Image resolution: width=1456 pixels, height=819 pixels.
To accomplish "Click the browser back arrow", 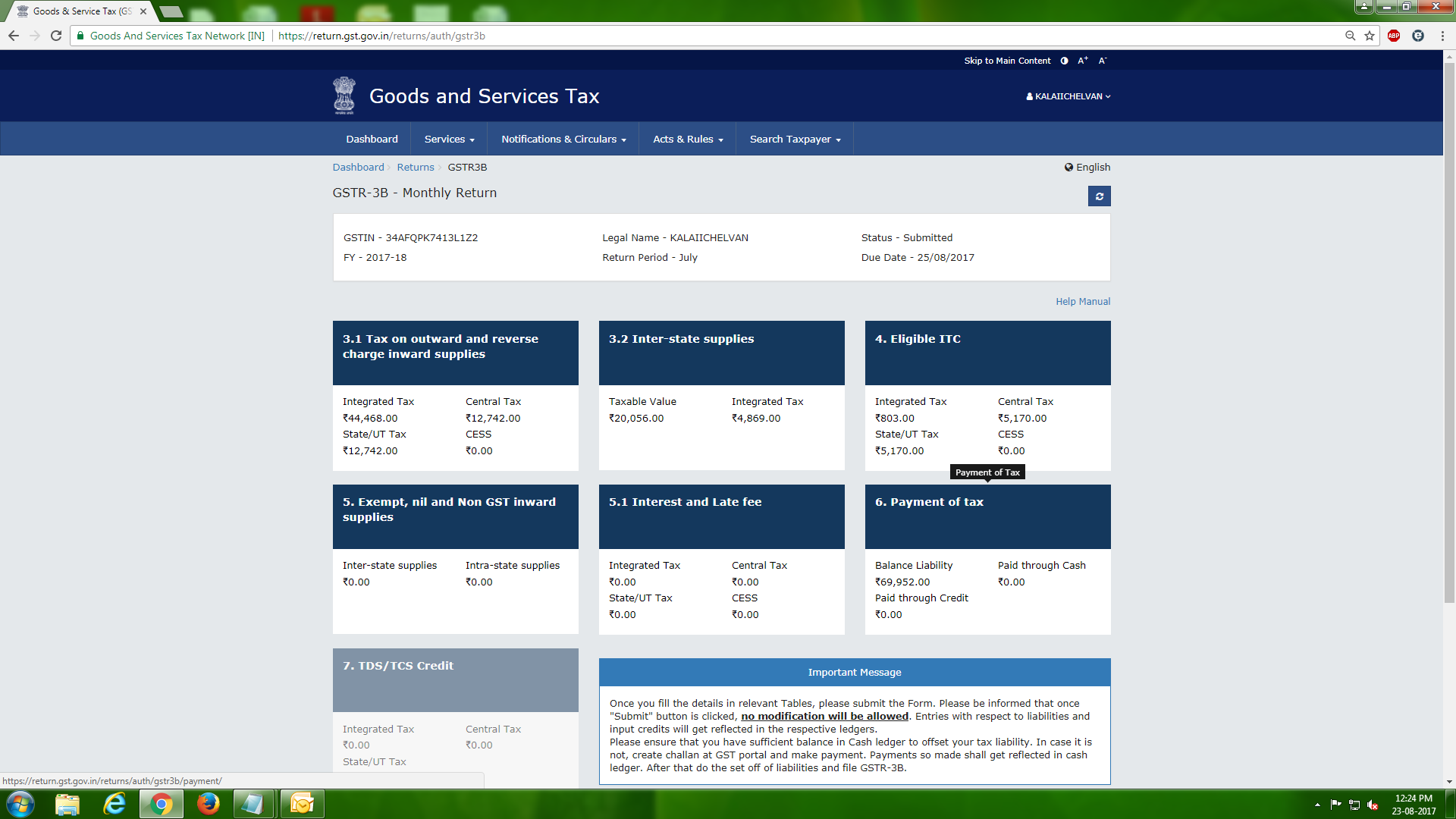I will pyautogui.click(x=14, y=36).
